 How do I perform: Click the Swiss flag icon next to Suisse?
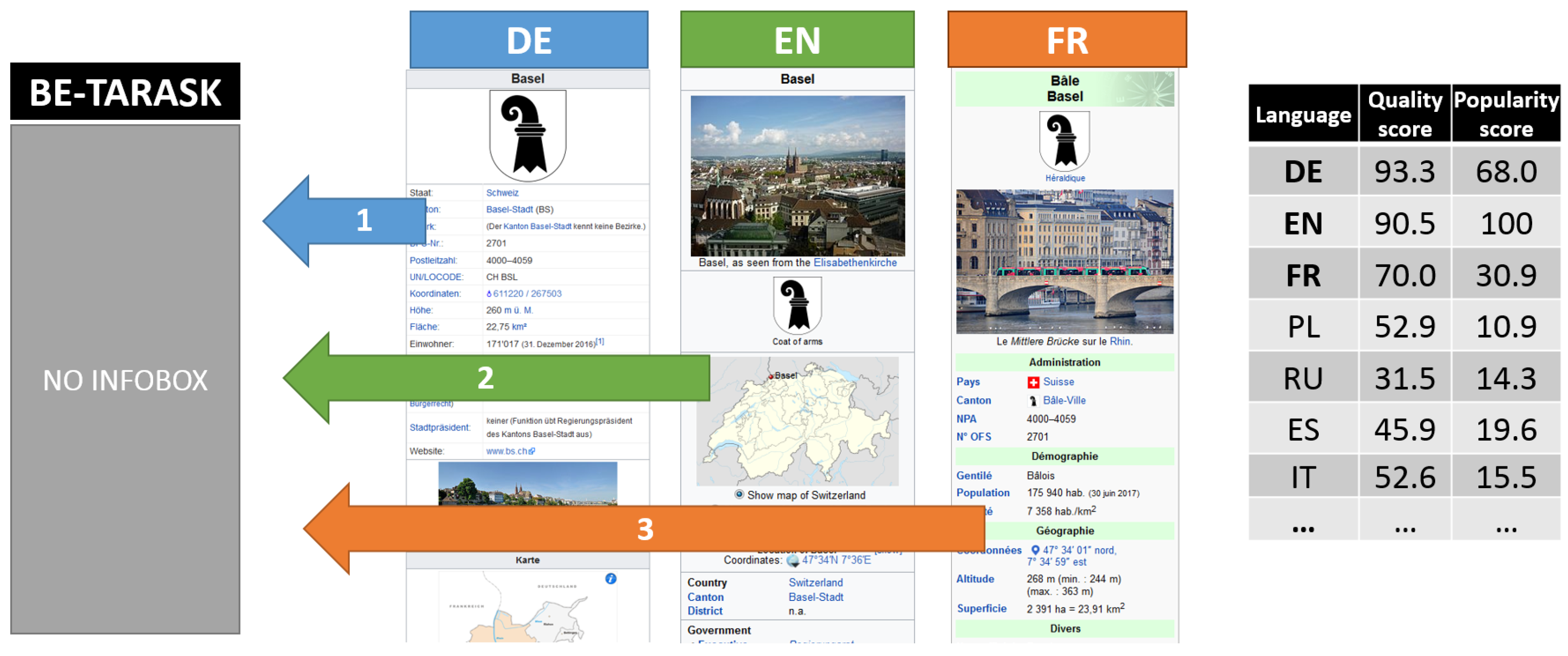click(x=1033, y=382)
